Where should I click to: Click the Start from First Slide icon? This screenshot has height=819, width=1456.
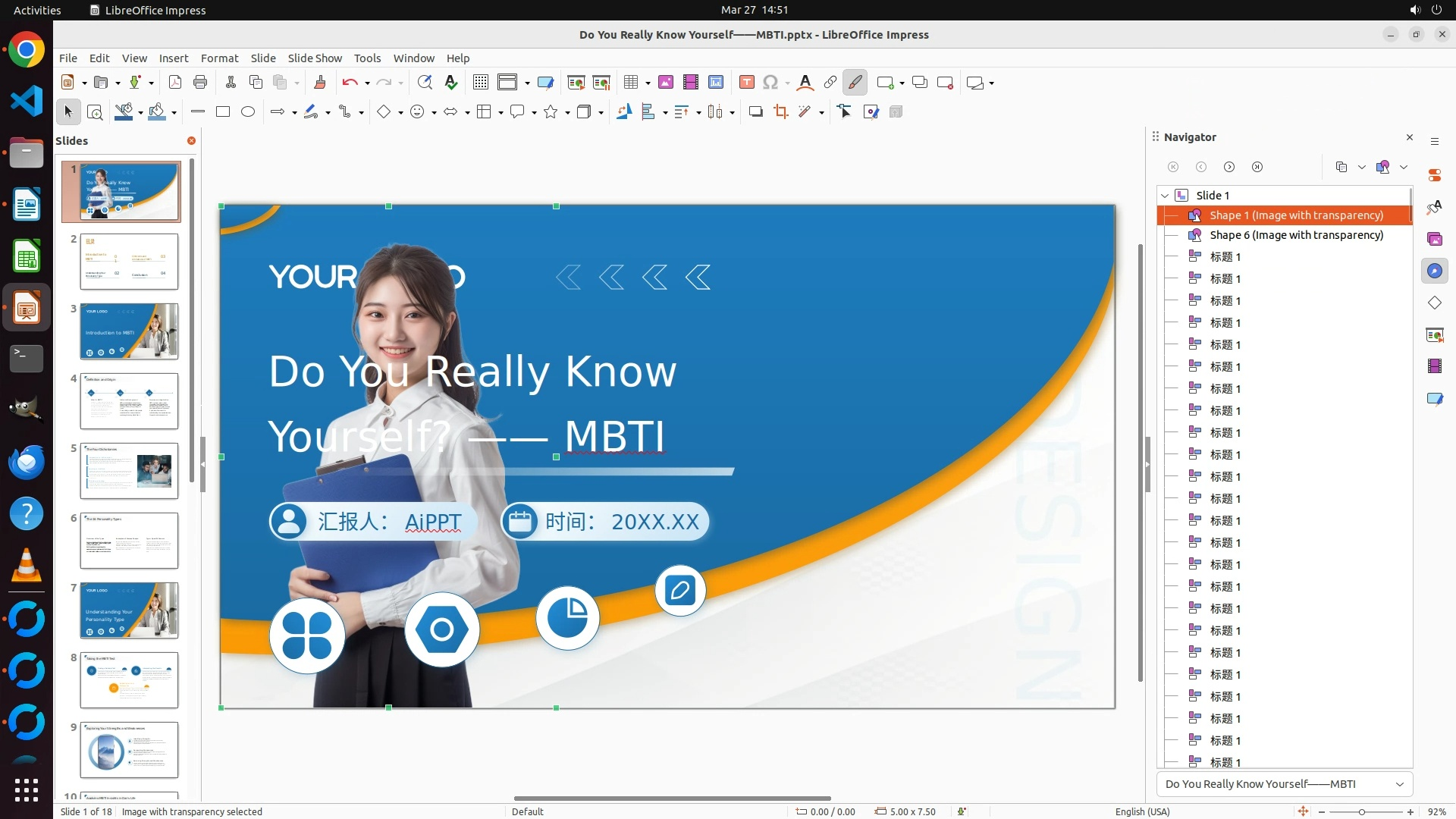click(576, 83)
